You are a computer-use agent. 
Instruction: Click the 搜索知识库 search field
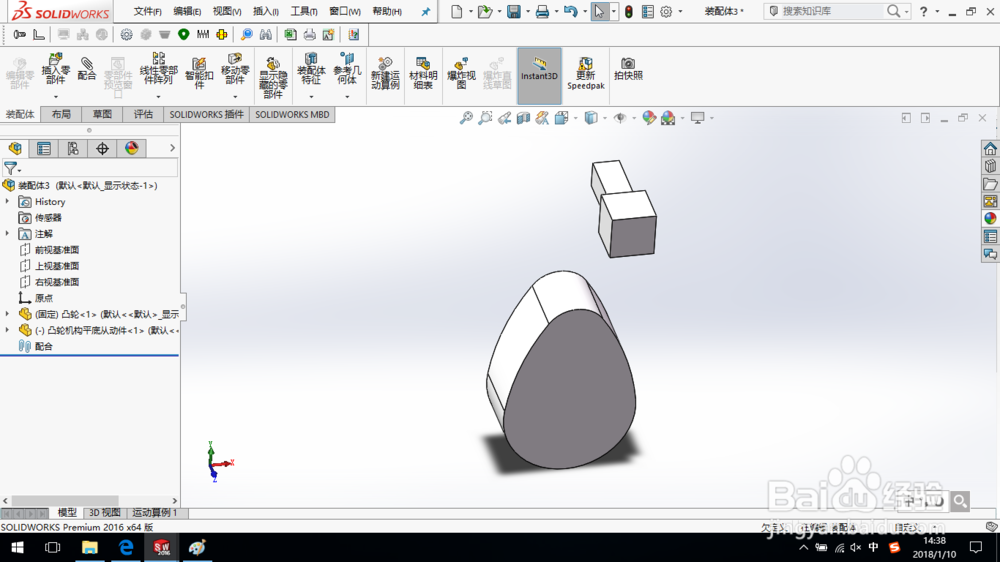point(831,11)
